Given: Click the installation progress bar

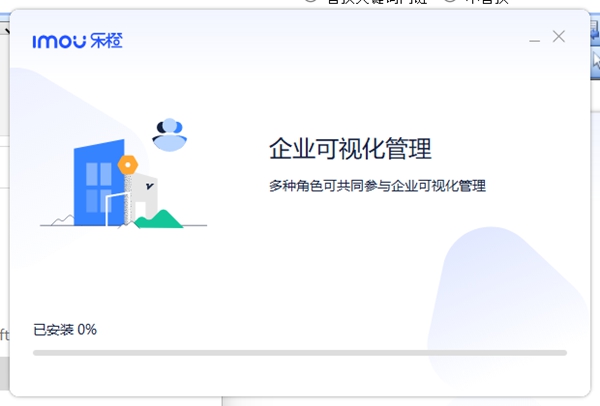Looking at the screenshot, I should [x=300, y=353].
